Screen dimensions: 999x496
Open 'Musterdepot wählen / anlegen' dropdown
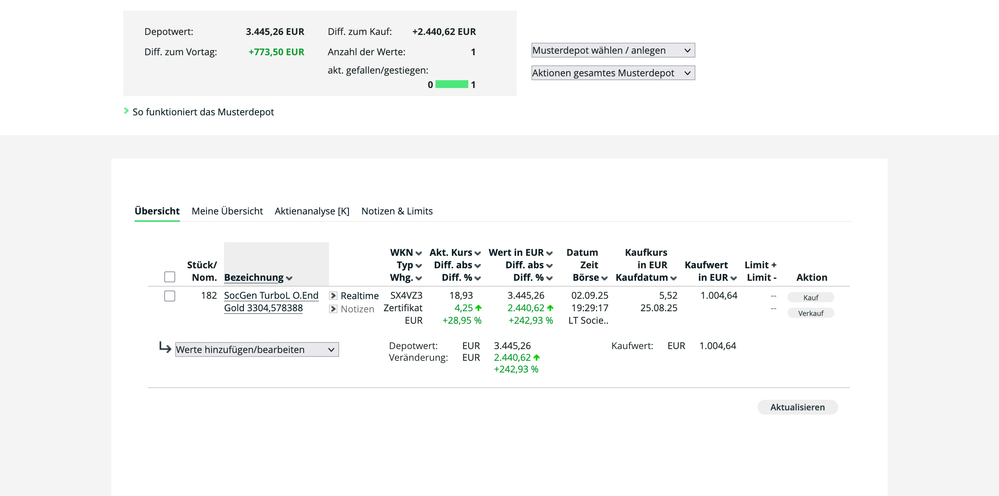[x=612, y=50]
